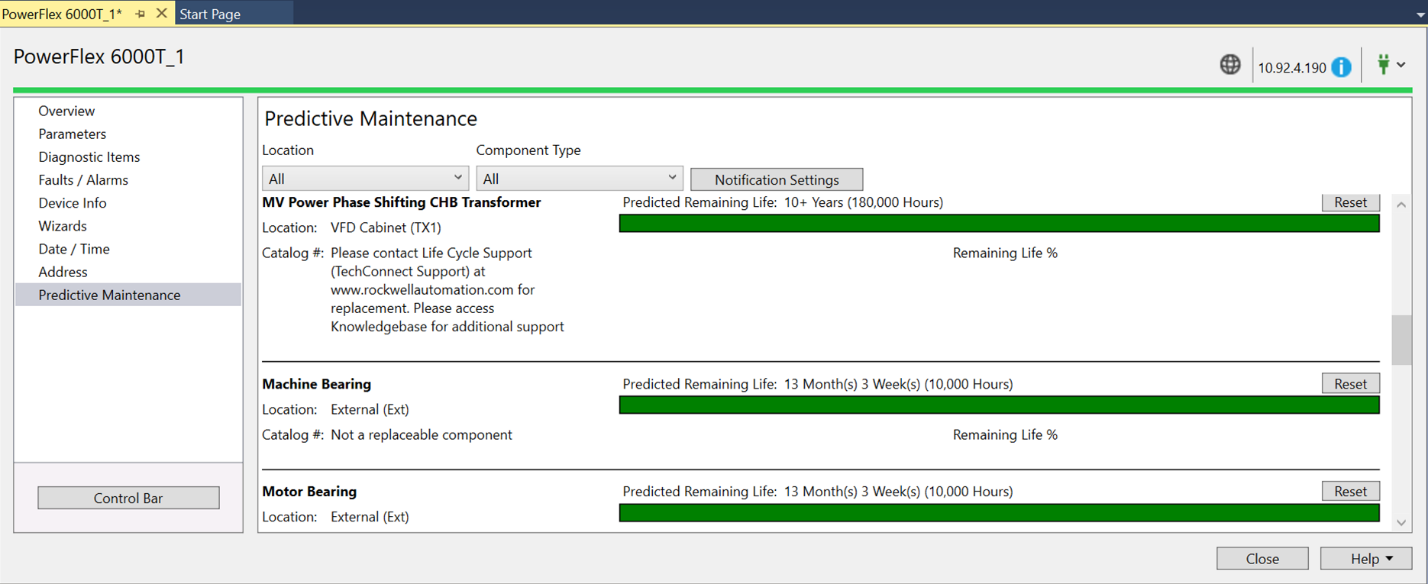
Task: Reset the MV Power Phase Shifting Transformer life
Action: click(1350, 203)
